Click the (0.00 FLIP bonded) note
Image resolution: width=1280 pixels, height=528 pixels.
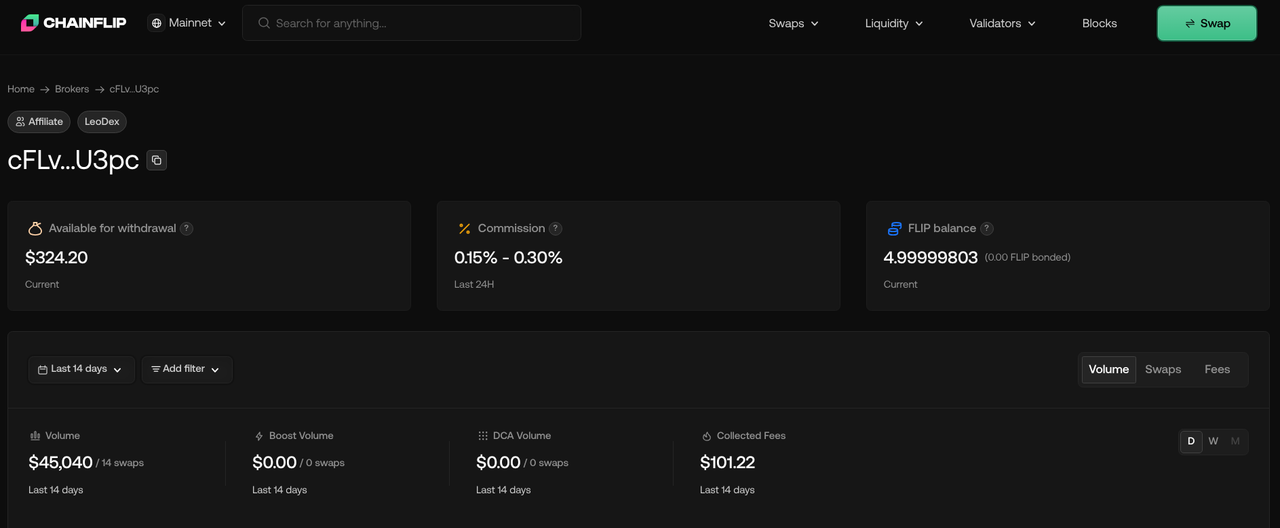(1027, 258)
